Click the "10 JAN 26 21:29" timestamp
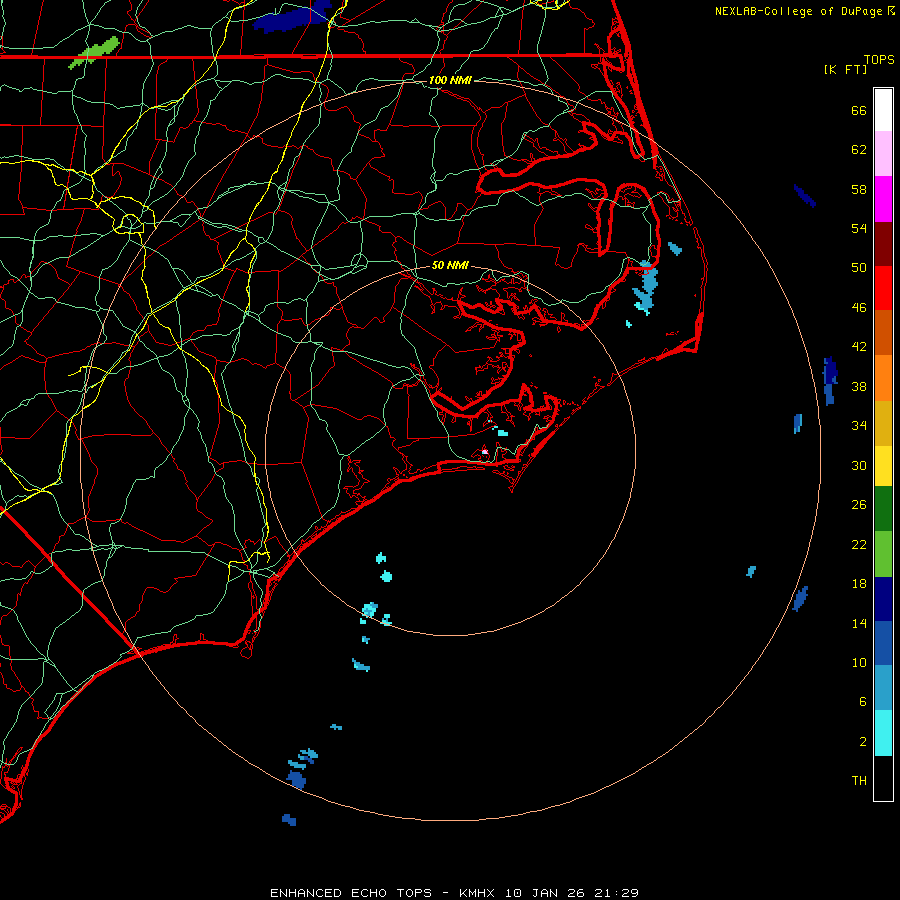900x900 pixels. click(x=572, y=893)
